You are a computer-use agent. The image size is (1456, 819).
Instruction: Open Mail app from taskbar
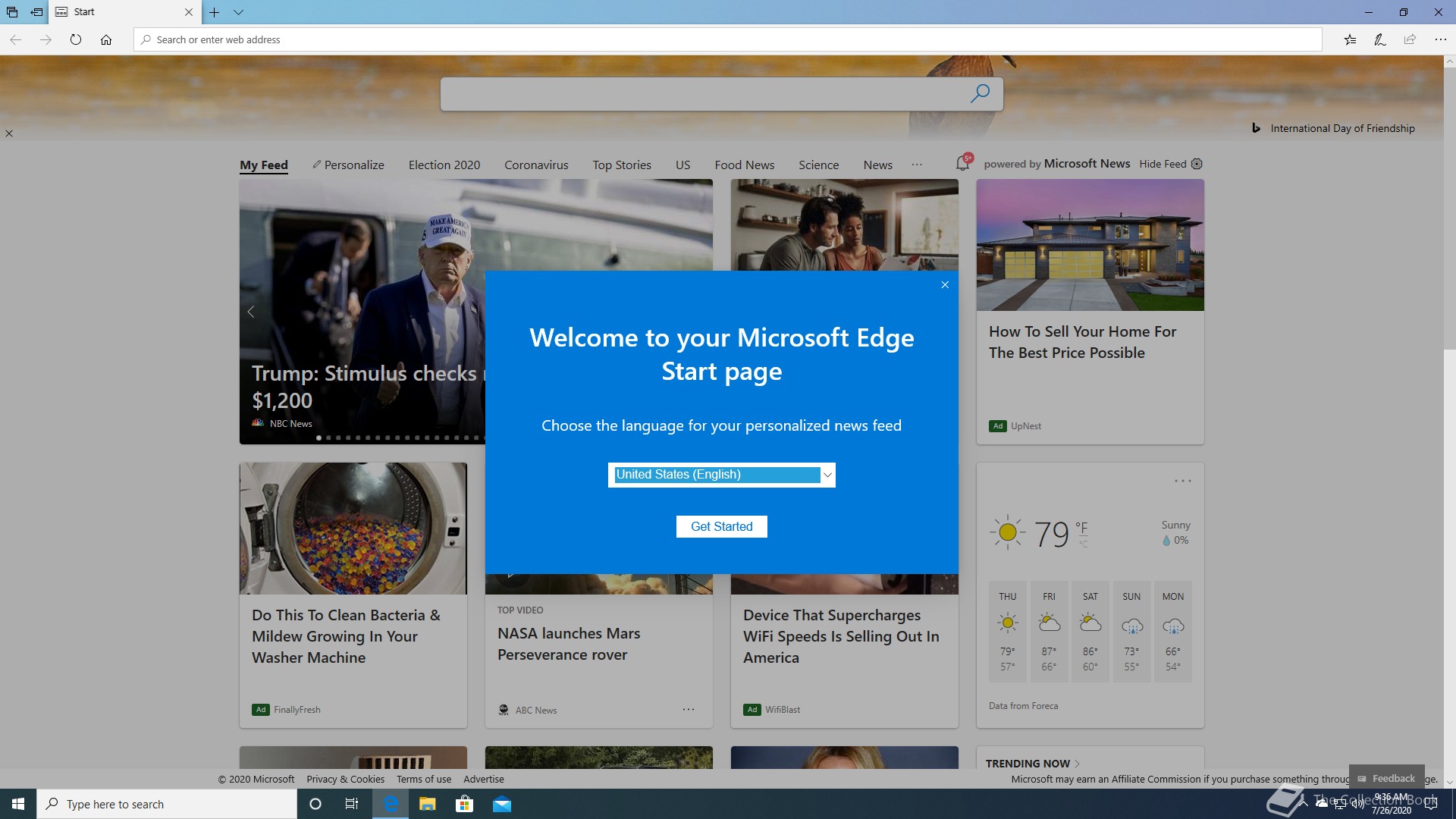tap(502, 804)
